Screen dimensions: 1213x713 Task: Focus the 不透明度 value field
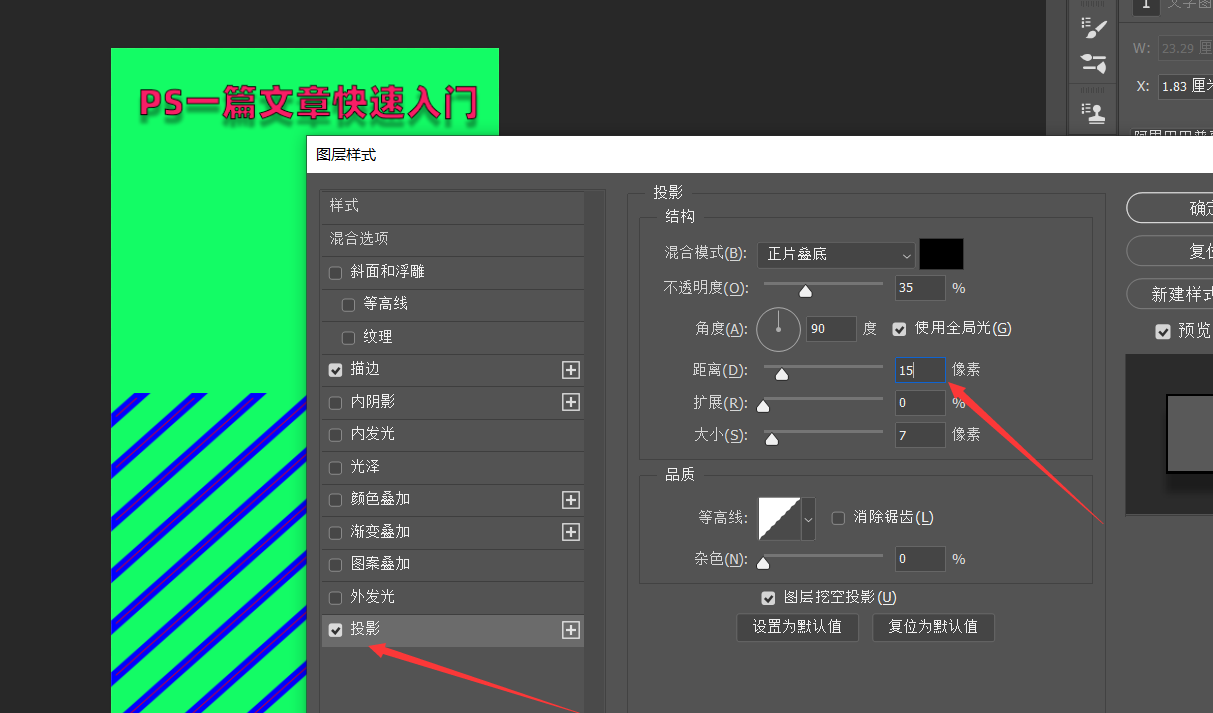click(x=920, y=288)
